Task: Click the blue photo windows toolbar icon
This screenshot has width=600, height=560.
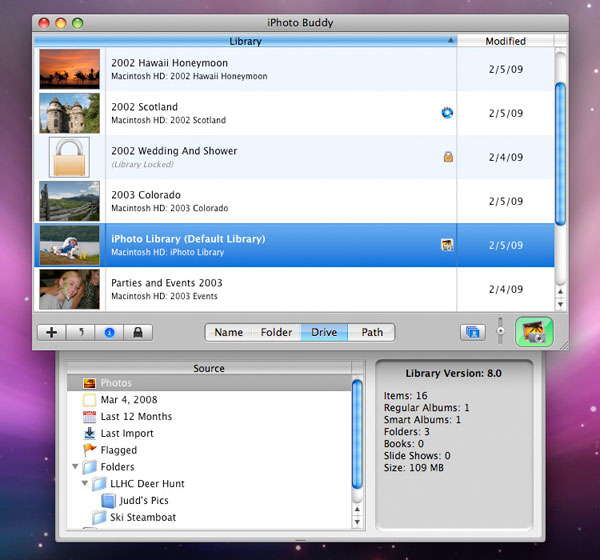Action: point(473,332)
